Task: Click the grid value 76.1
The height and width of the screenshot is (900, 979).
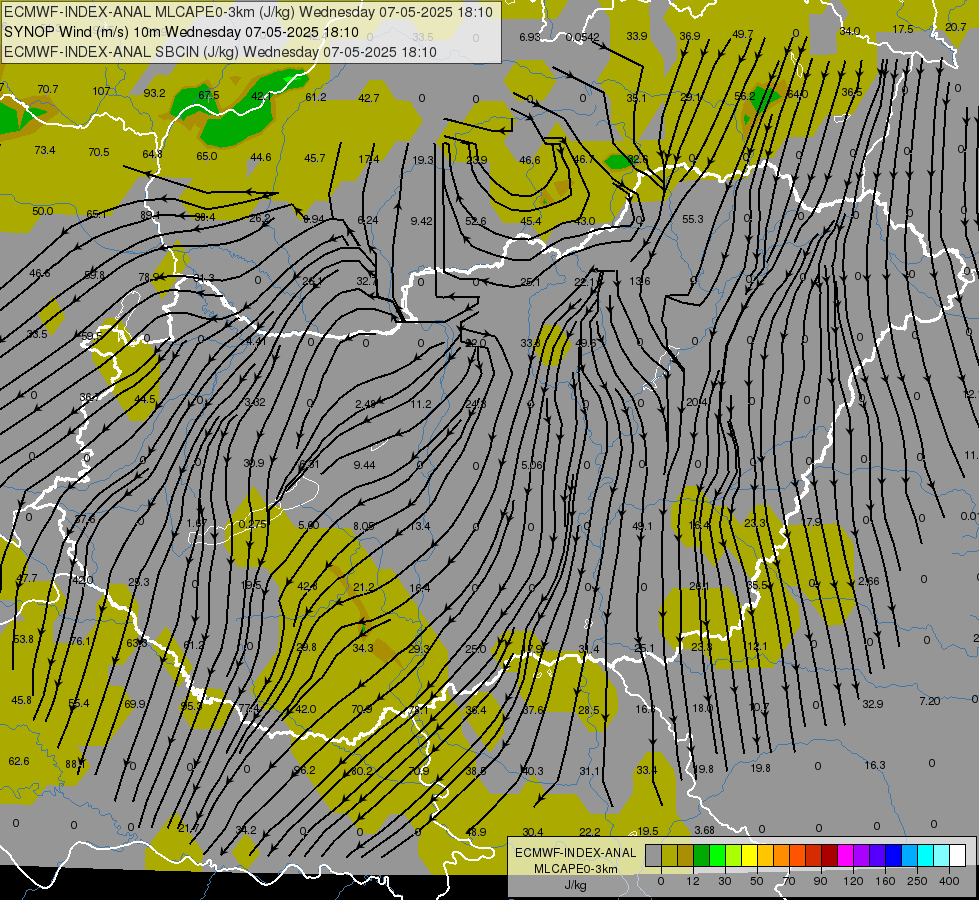Action: coord(80,641)
